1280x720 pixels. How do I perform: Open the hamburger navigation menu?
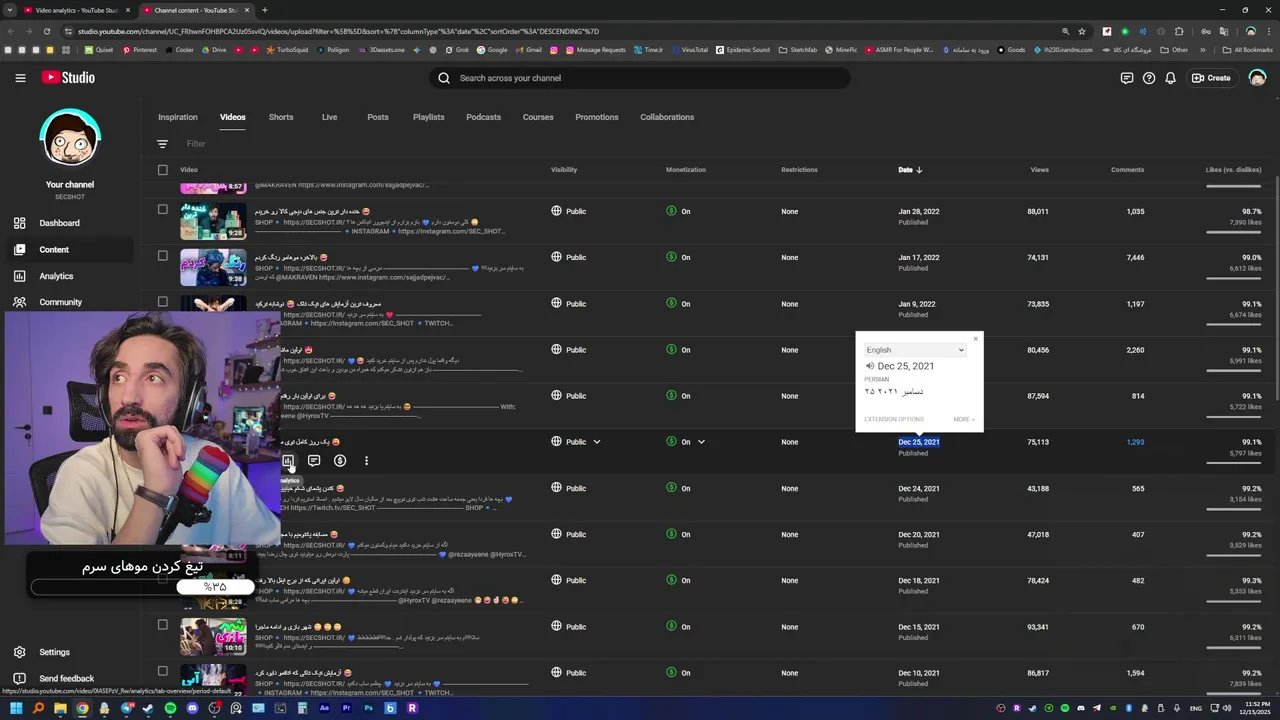click(20, 78)
